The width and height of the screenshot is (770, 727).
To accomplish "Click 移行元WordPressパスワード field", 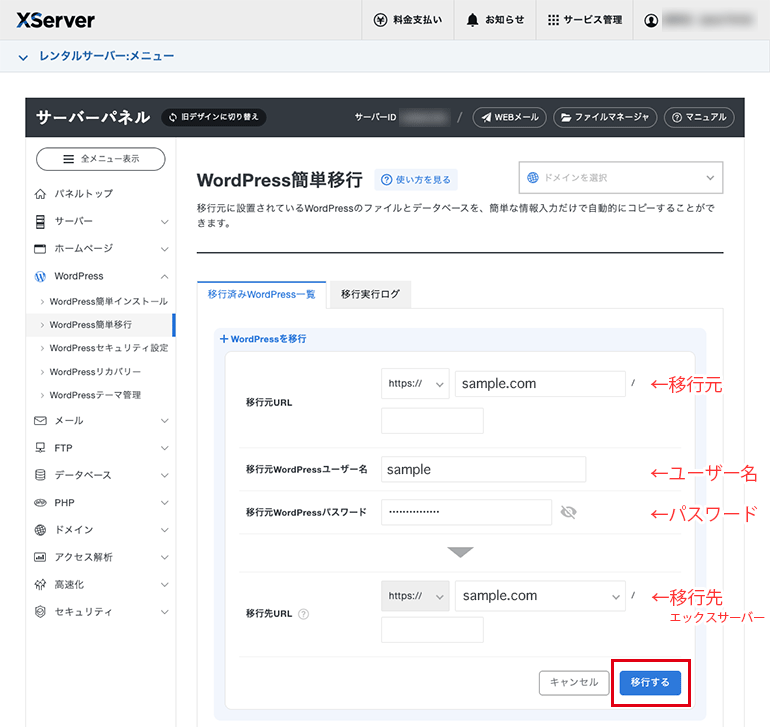I will click(466, 512).
